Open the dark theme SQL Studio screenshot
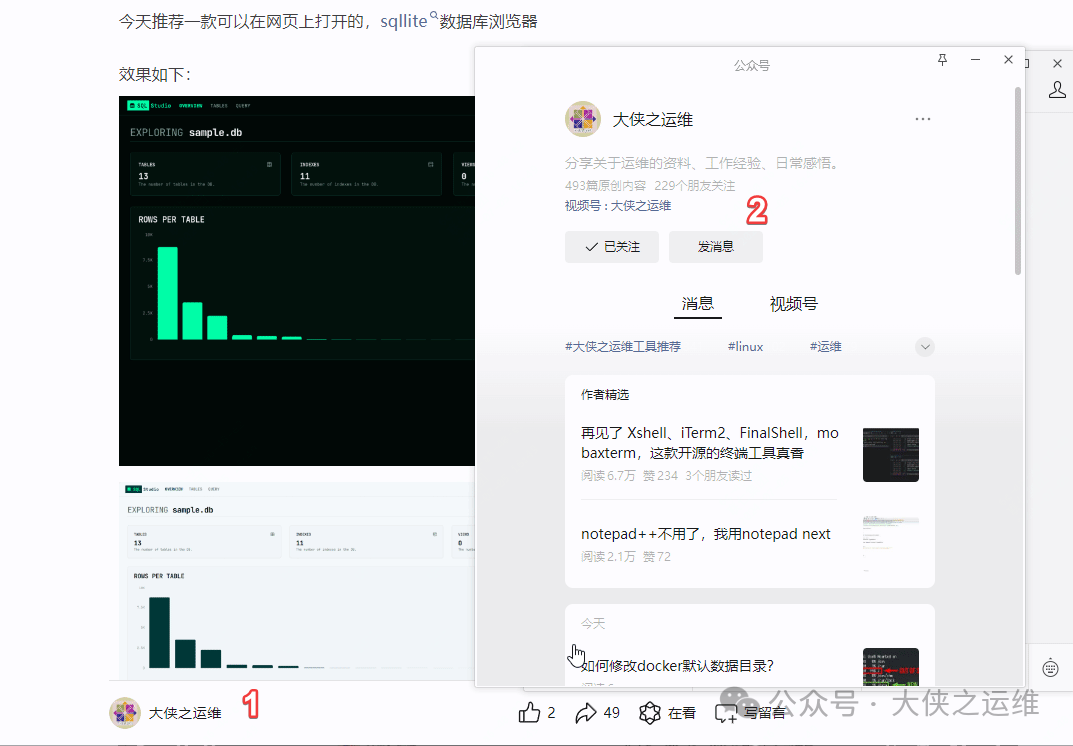 pos(297,281)
